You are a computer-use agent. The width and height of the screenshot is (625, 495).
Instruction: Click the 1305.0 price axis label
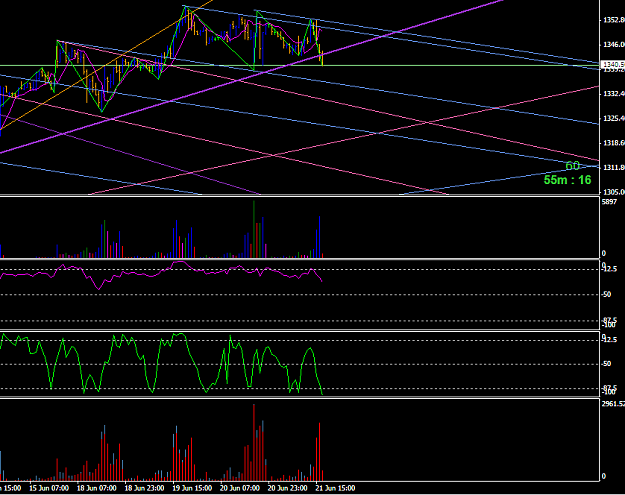click(x=614, y=192)
